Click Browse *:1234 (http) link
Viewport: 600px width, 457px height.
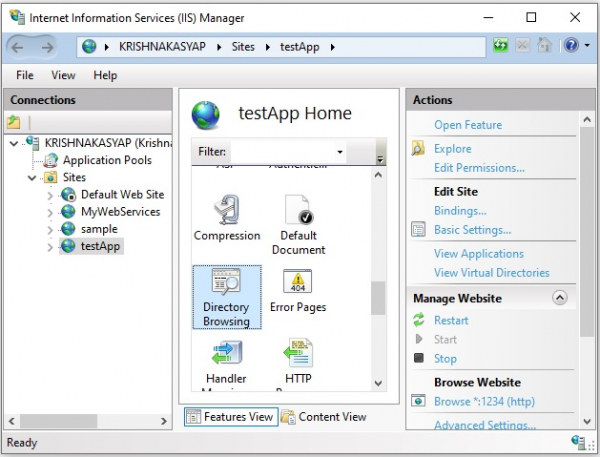[484, 401]
